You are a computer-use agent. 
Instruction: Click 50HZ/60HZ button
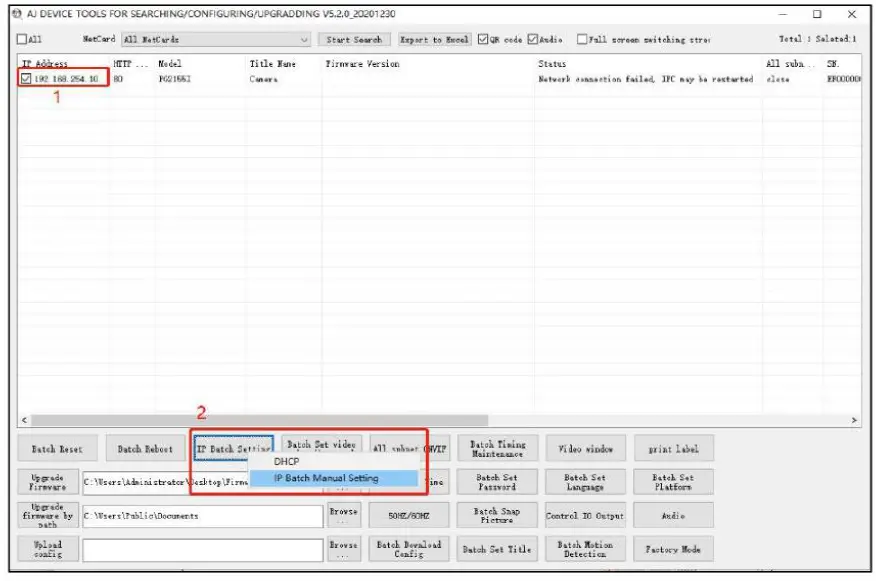click(409, 515)
